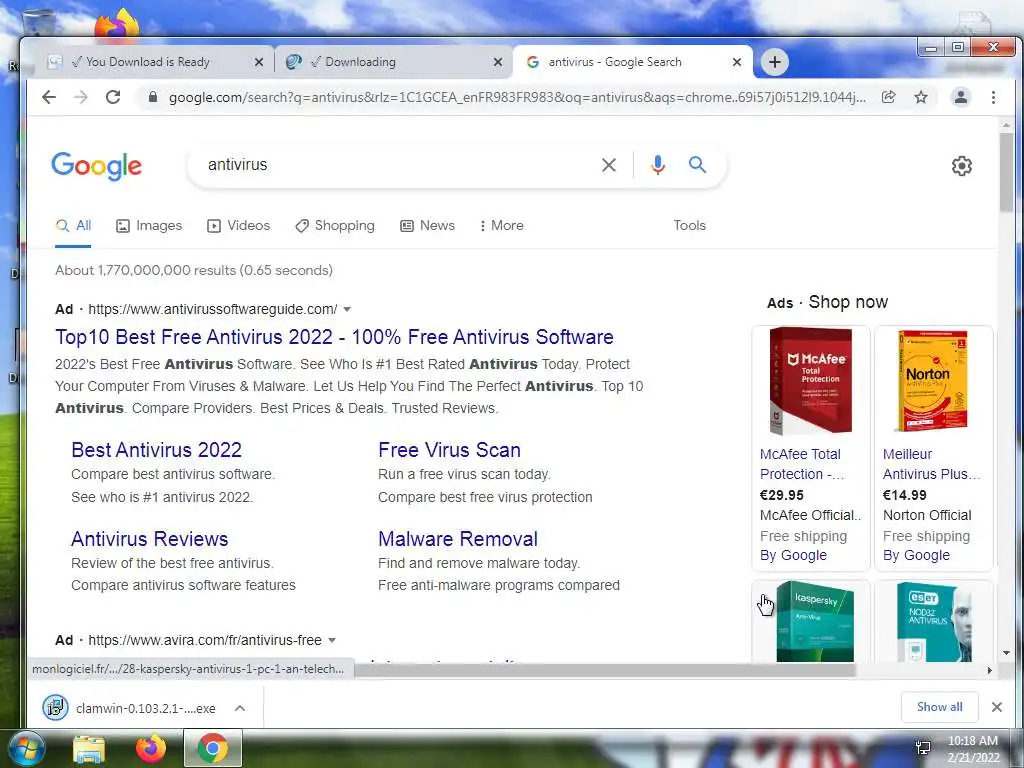Share this page icon in address bar
The image size is (1024, 768).
(889, 97)
